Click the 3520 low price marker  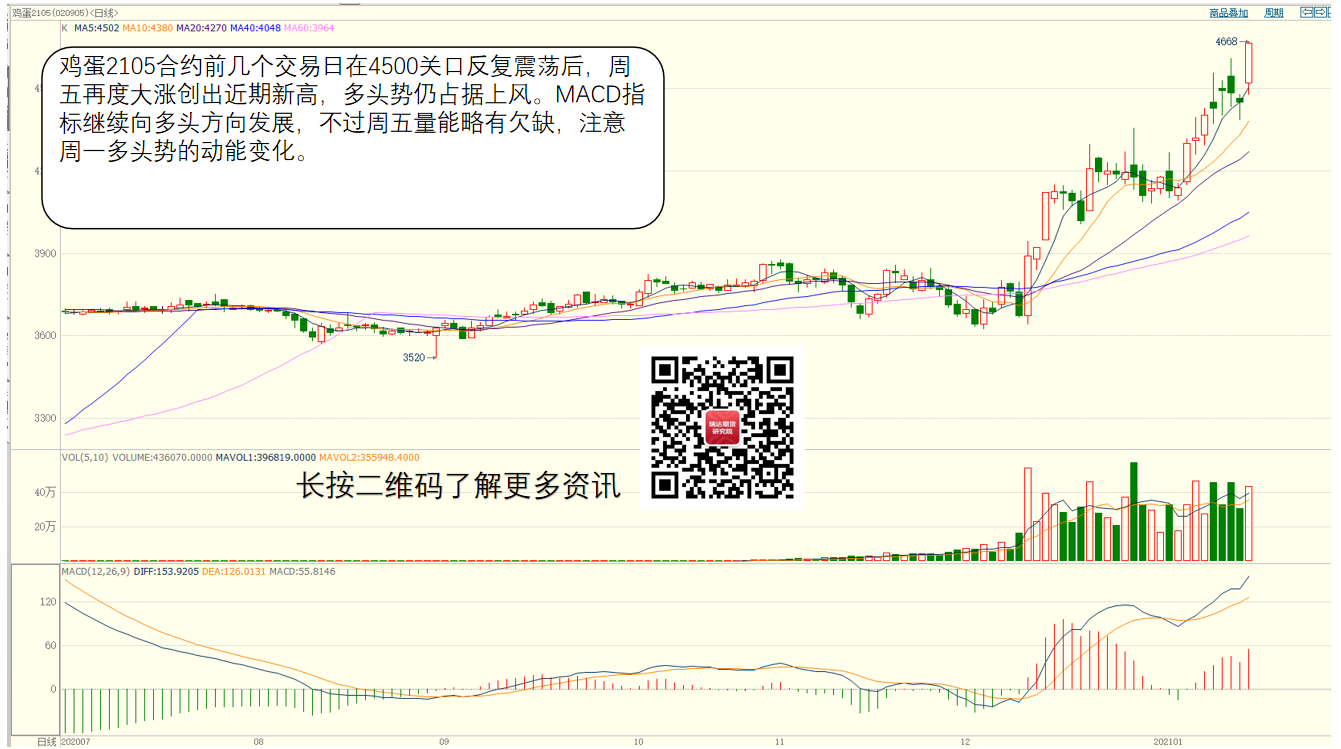[414, 357]
